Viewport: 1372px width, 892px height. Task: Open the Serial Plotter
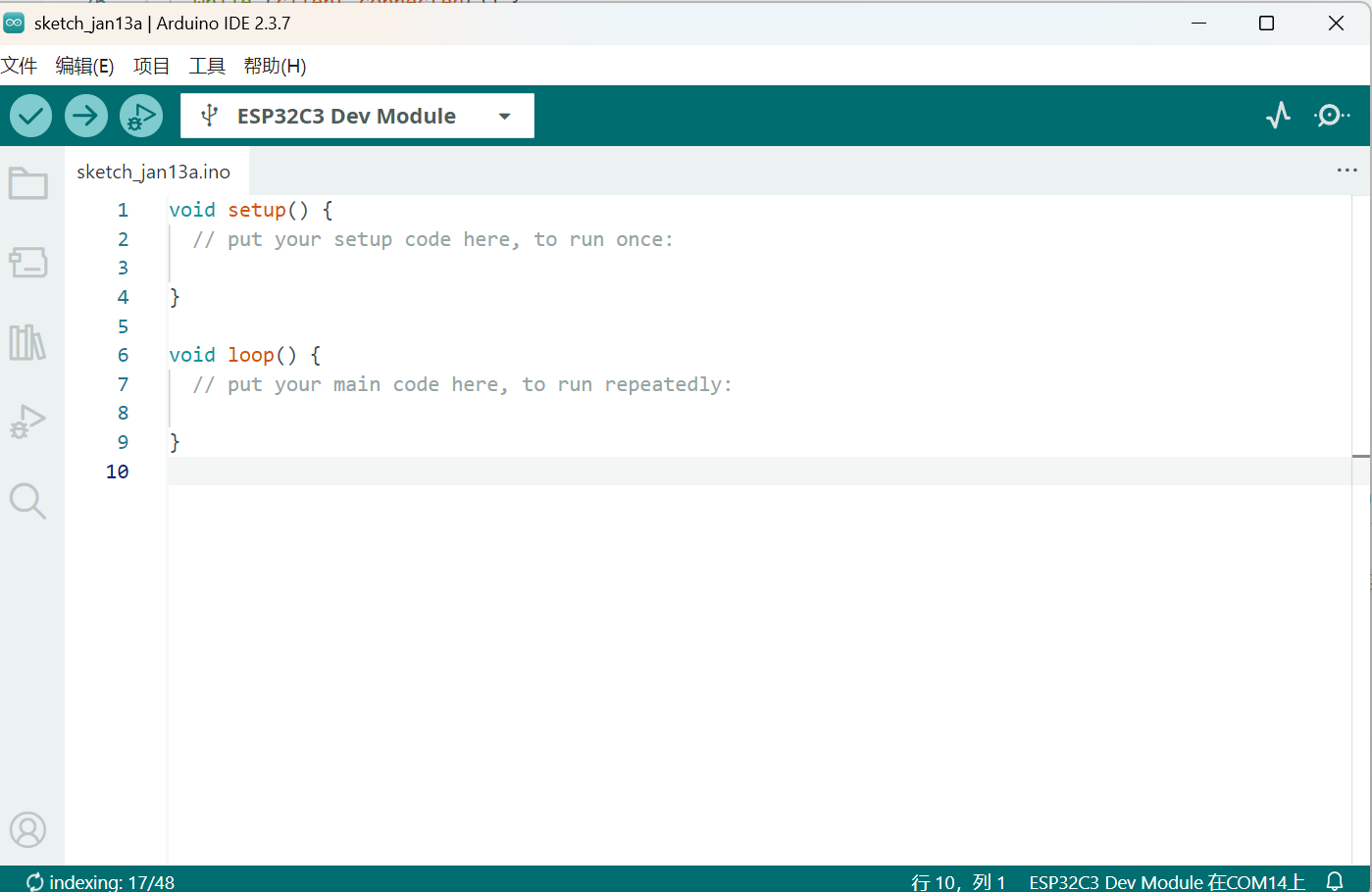[x=1278, y=116]
